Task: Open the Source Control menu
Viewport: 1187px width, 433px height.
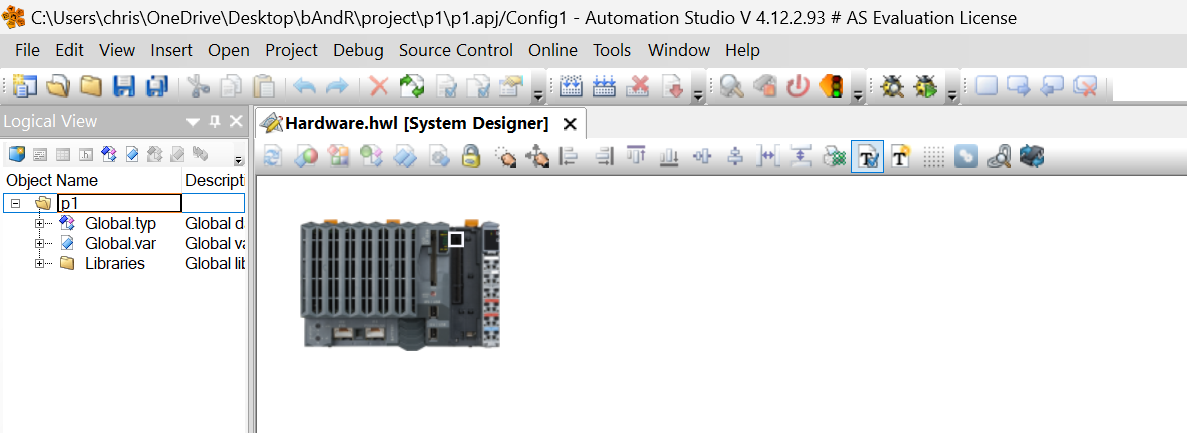Action: 456,51
